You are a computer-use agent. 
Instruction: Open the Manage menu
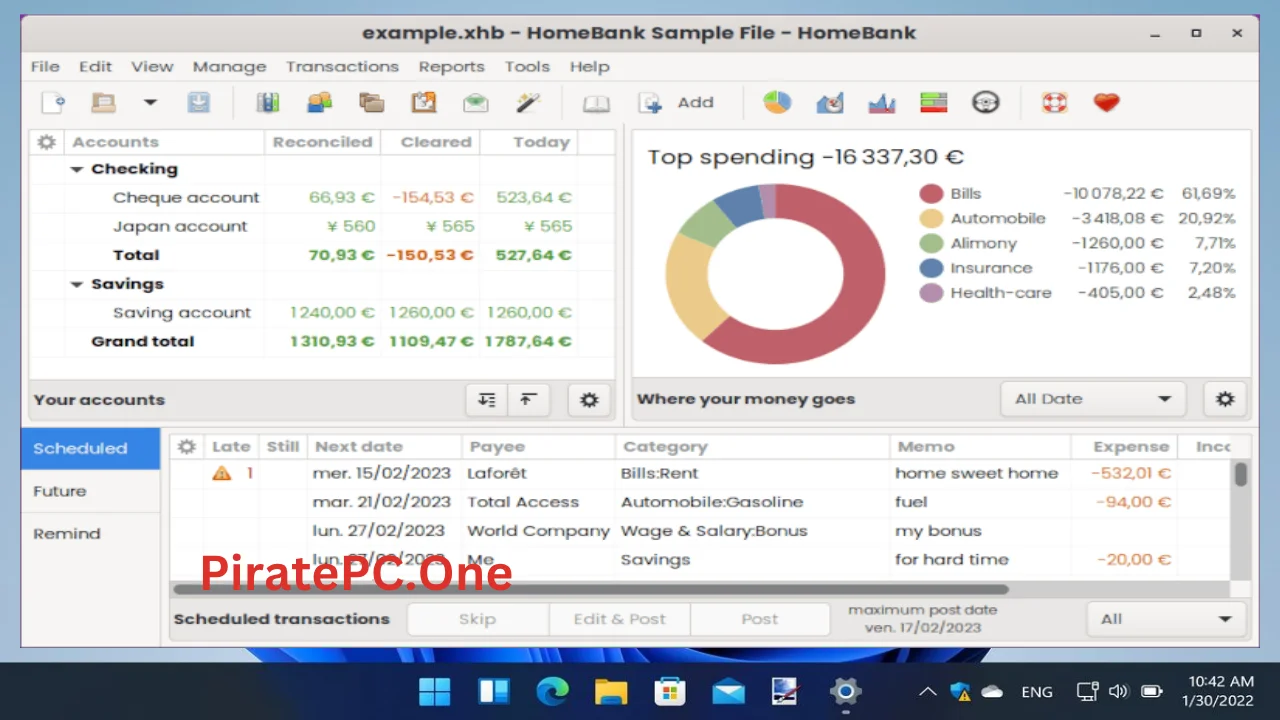(x=229, y=66)
